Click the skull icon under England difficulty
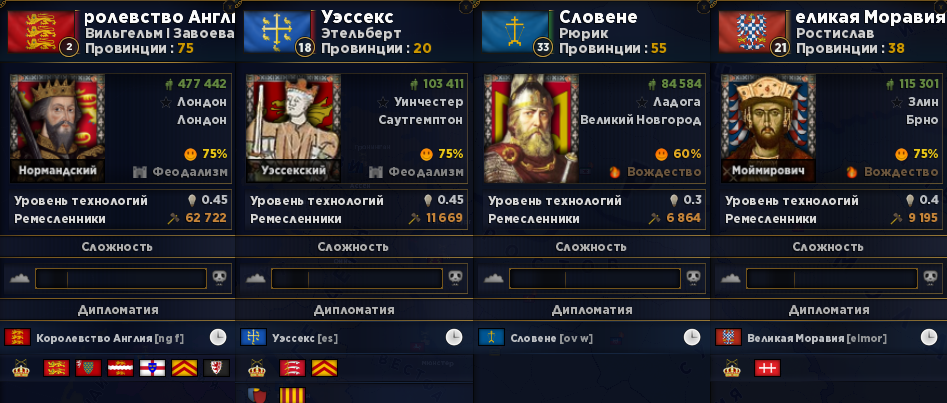947x403 pixels. 219,278
